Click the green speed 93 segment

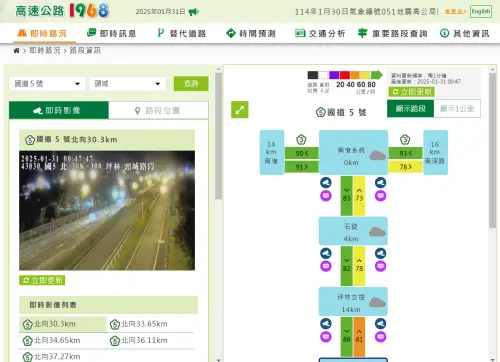pyautogui.click(x=405, y=153)
